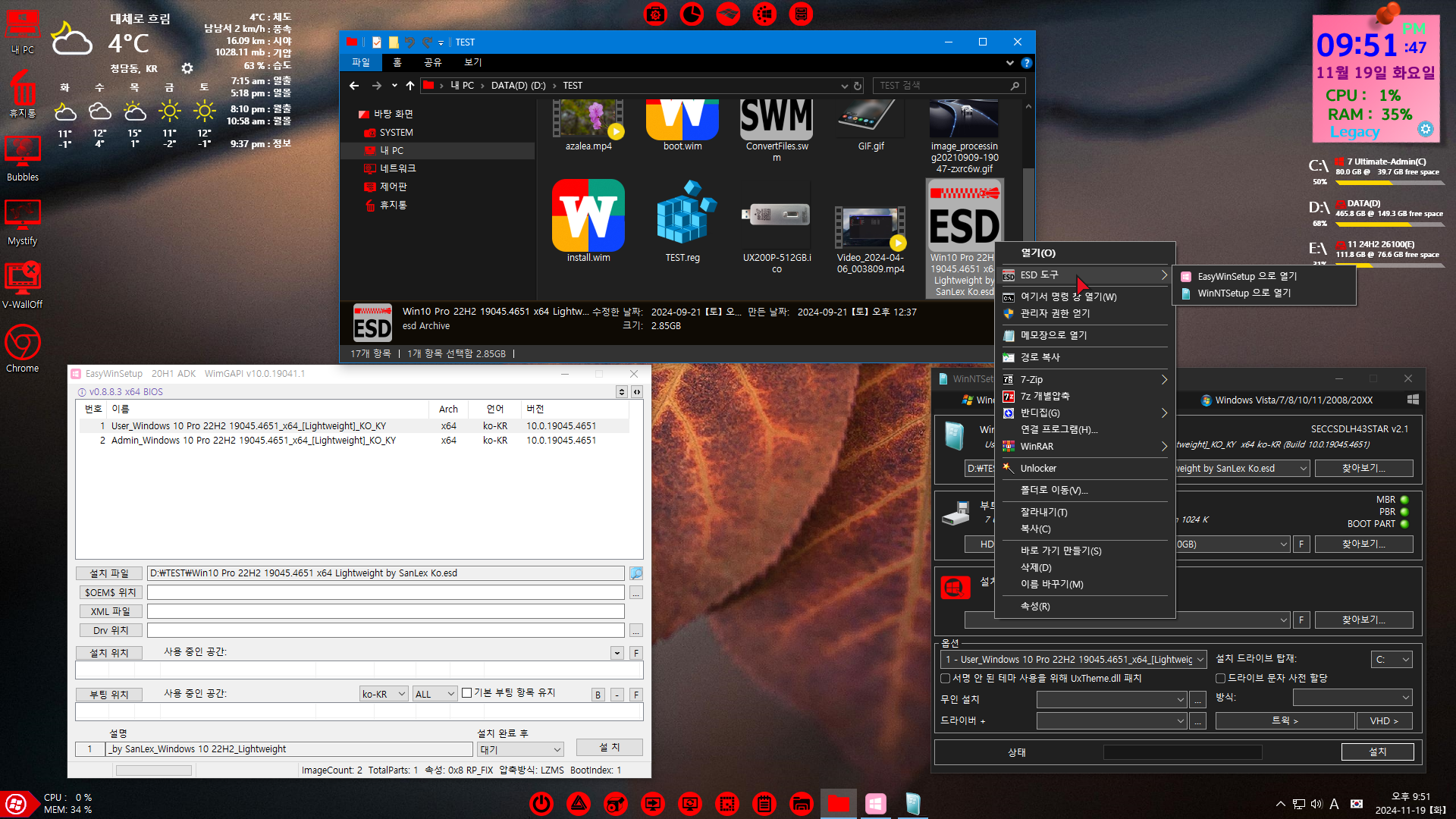Image resolution: width=1456 pixels, height=819 pixels.
Task: Click the refresh icon in Explorer address bar
Action: coord(858,86)
